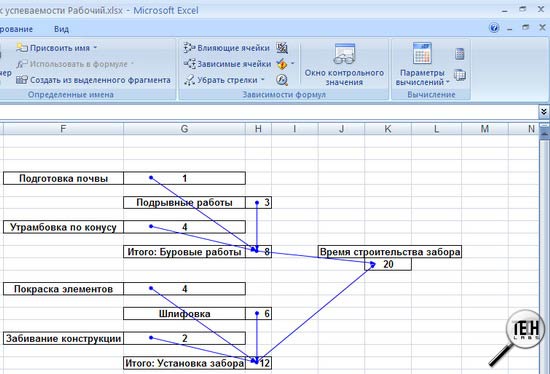Select column K header

(388, 129)
